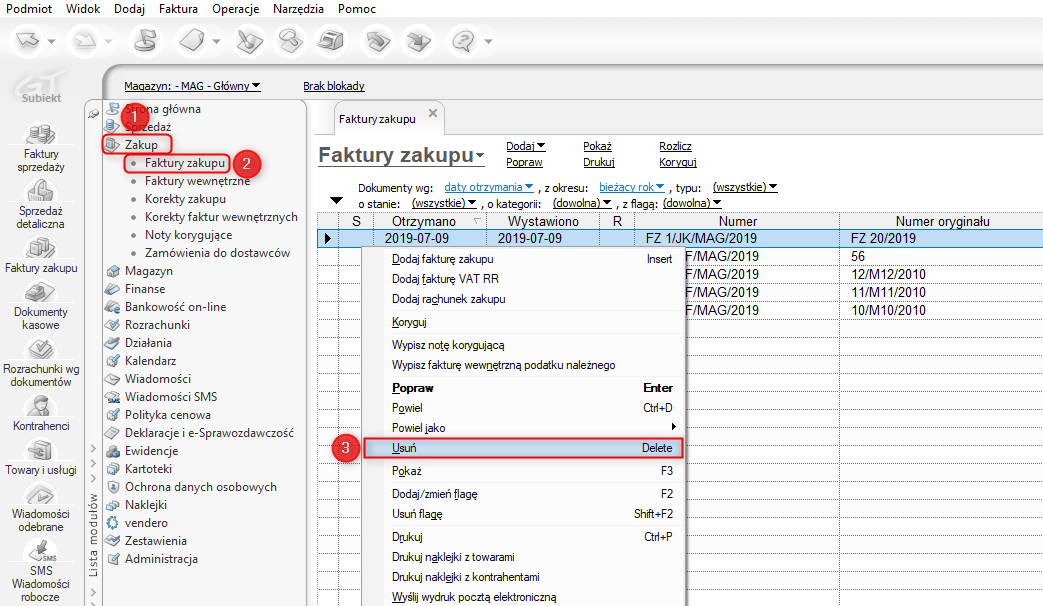Select Korekty zakupu in module tree
This screenshot has height=606, width=1043.
click(x=185, y=199)
